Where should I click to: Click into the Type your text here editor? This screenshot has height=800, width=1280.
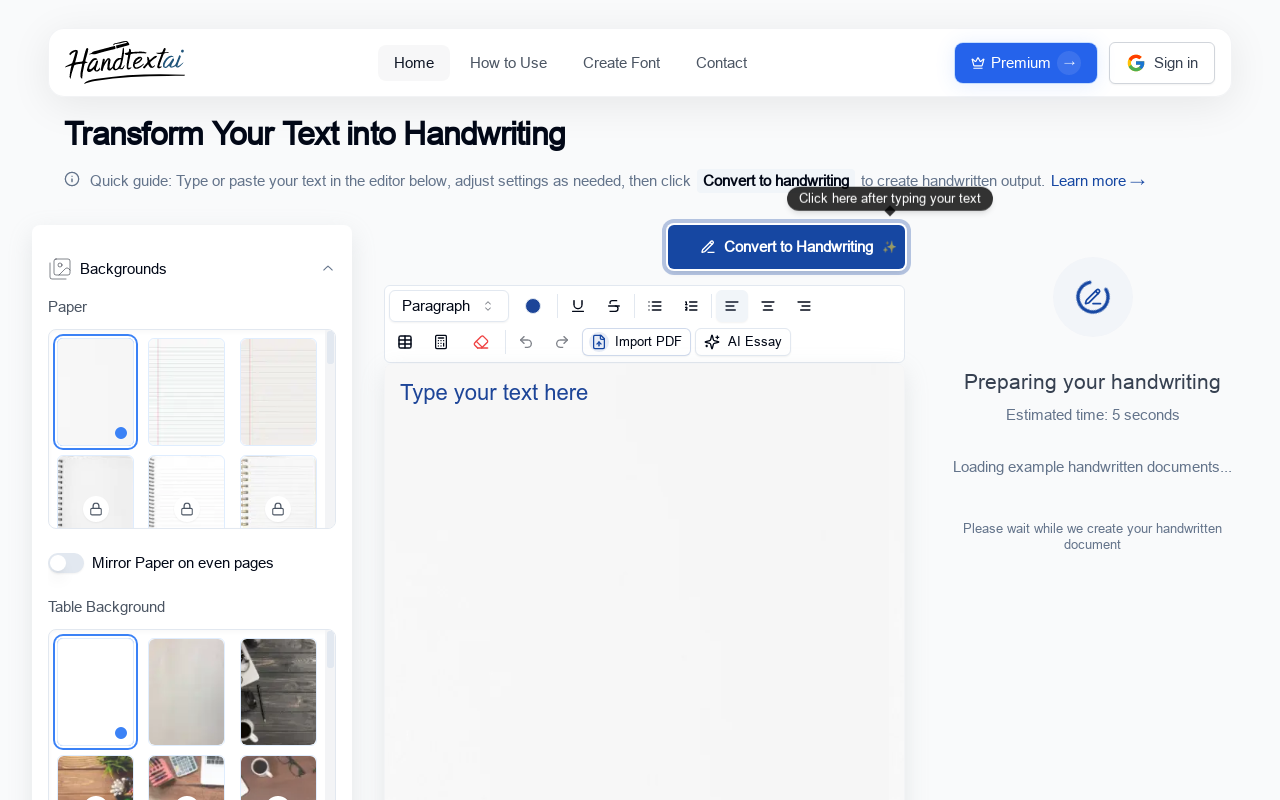pos(644,582)
